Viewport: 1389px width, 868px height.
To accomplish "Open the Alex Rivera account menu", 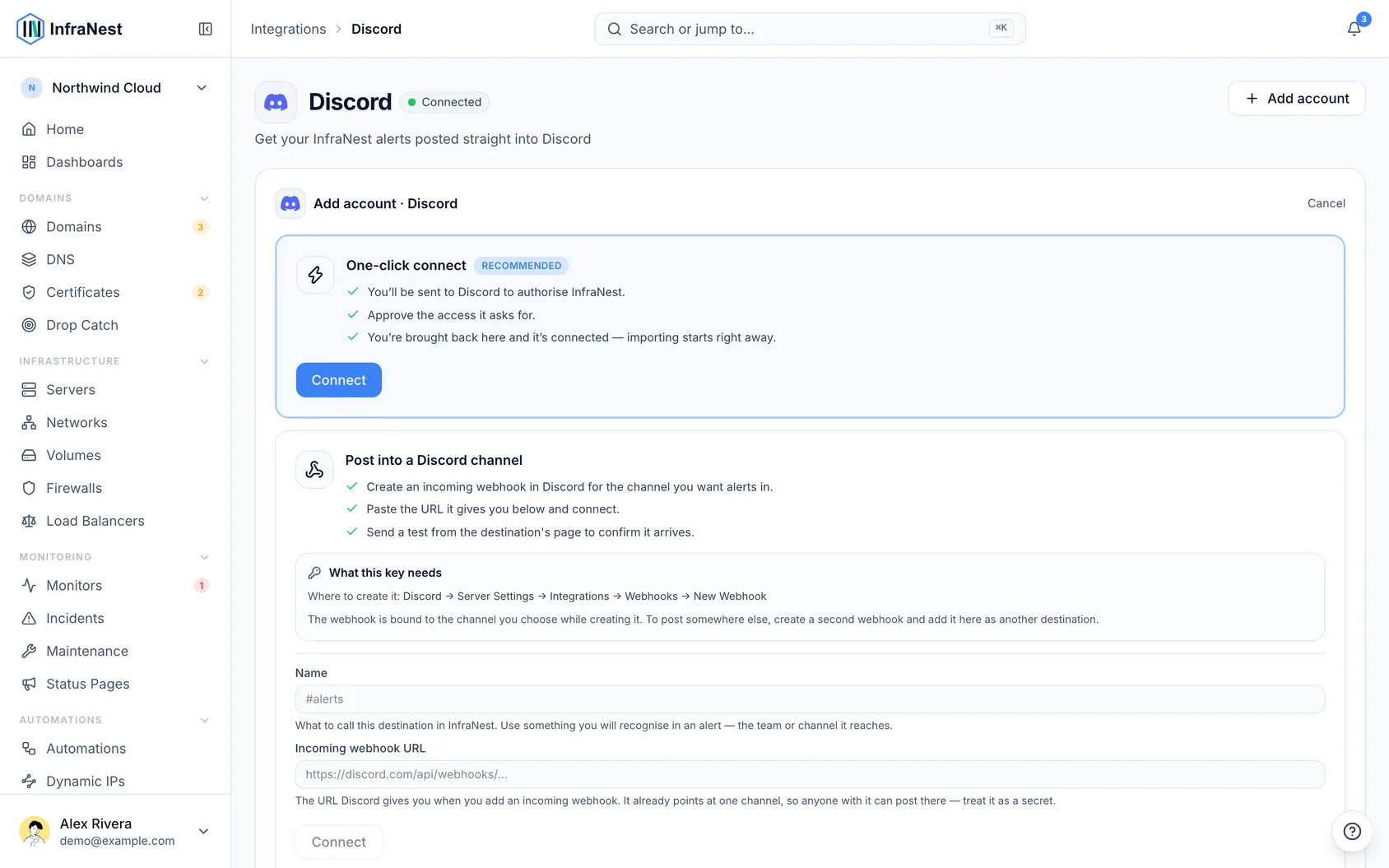I will [x=115, y=831].
